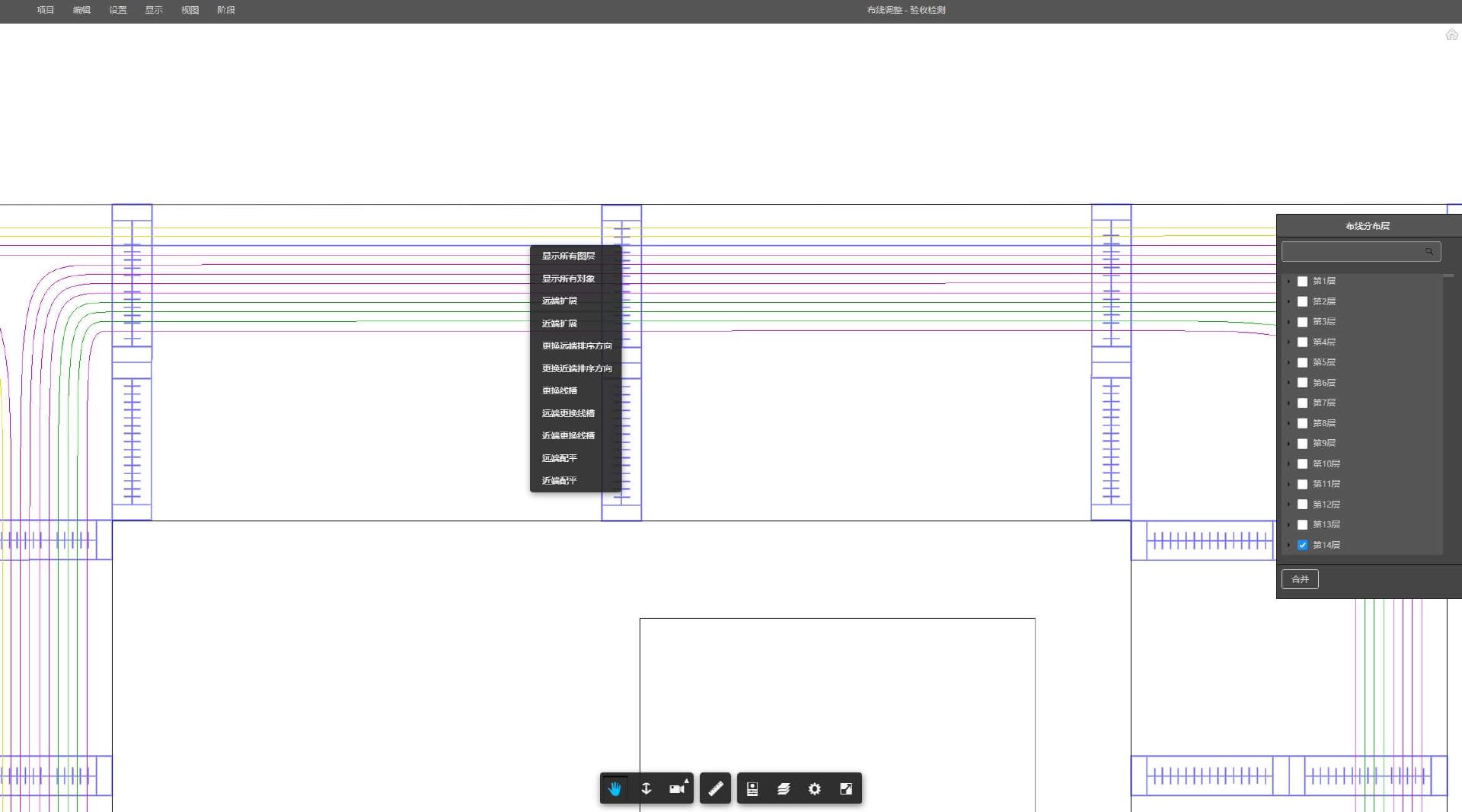The width and height of the screenshot is (1462, 812).
Task: Open the gear settings tool
Action: (815, 788)
